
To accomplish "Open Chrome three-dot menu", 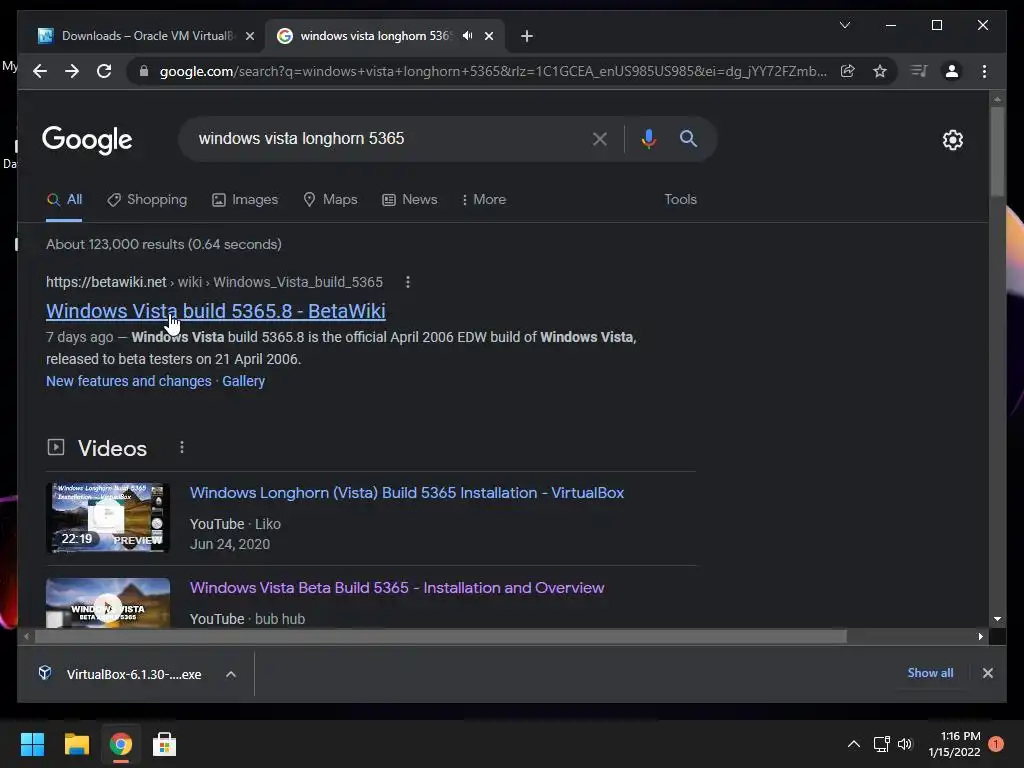I will (x=984, y=71).
